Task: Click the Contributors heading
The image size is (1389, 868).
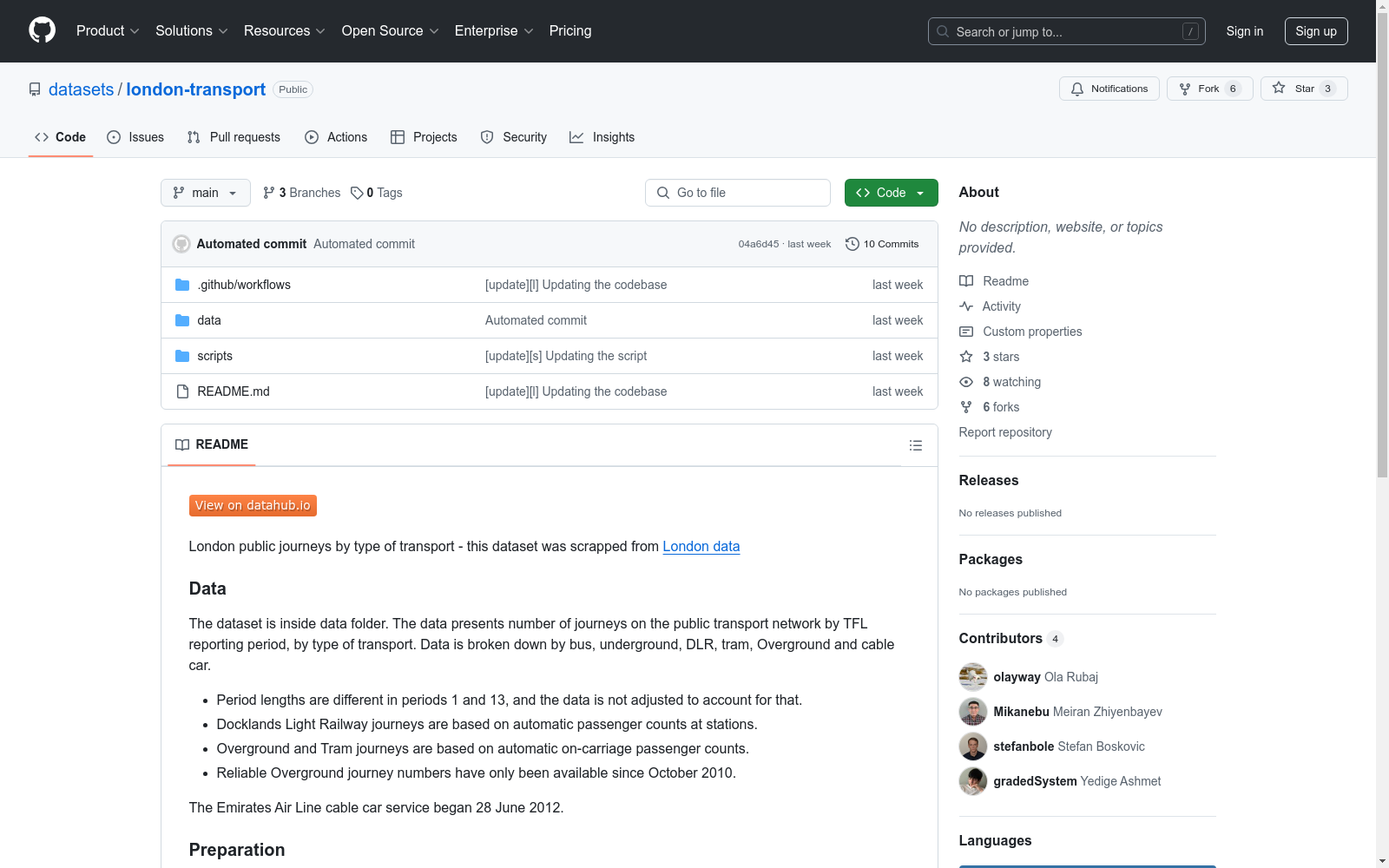Action: (x=1001, y=638)
